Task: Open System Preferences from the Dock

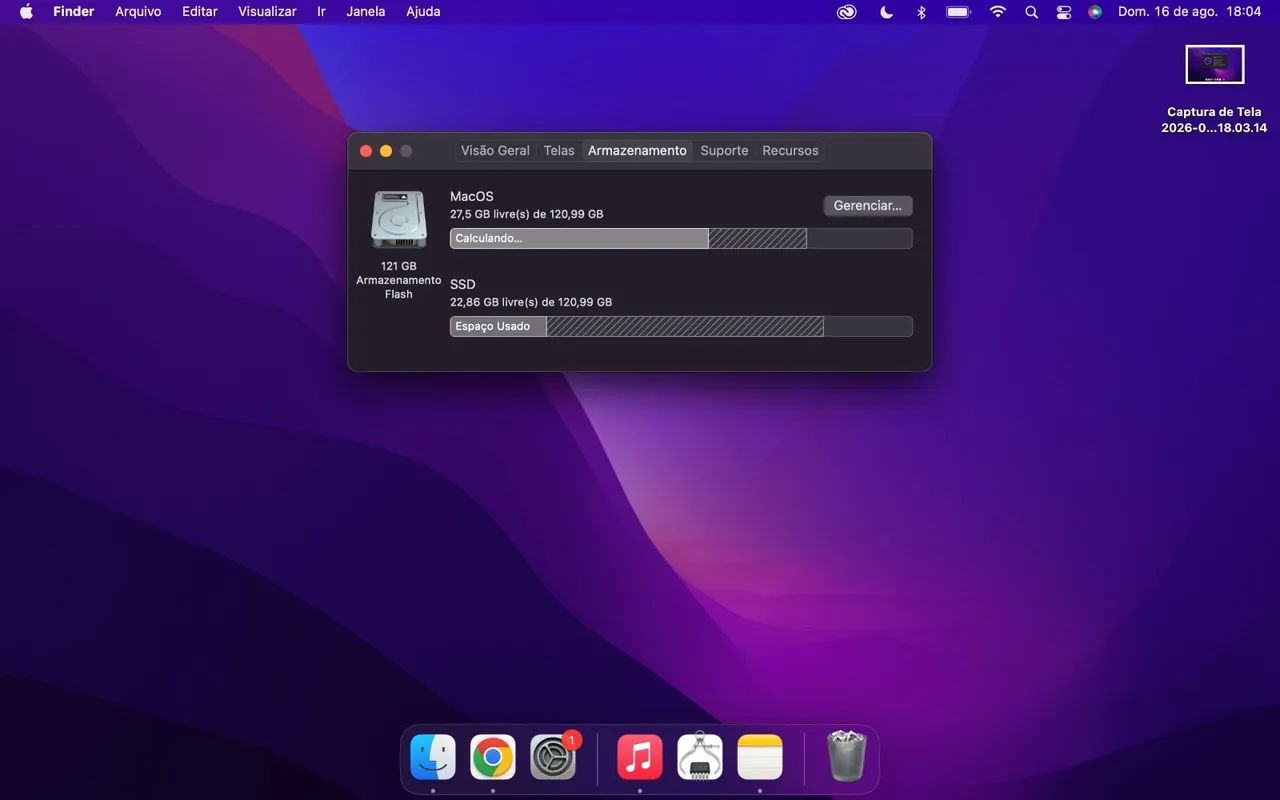Action: click(x=553, y=757)
